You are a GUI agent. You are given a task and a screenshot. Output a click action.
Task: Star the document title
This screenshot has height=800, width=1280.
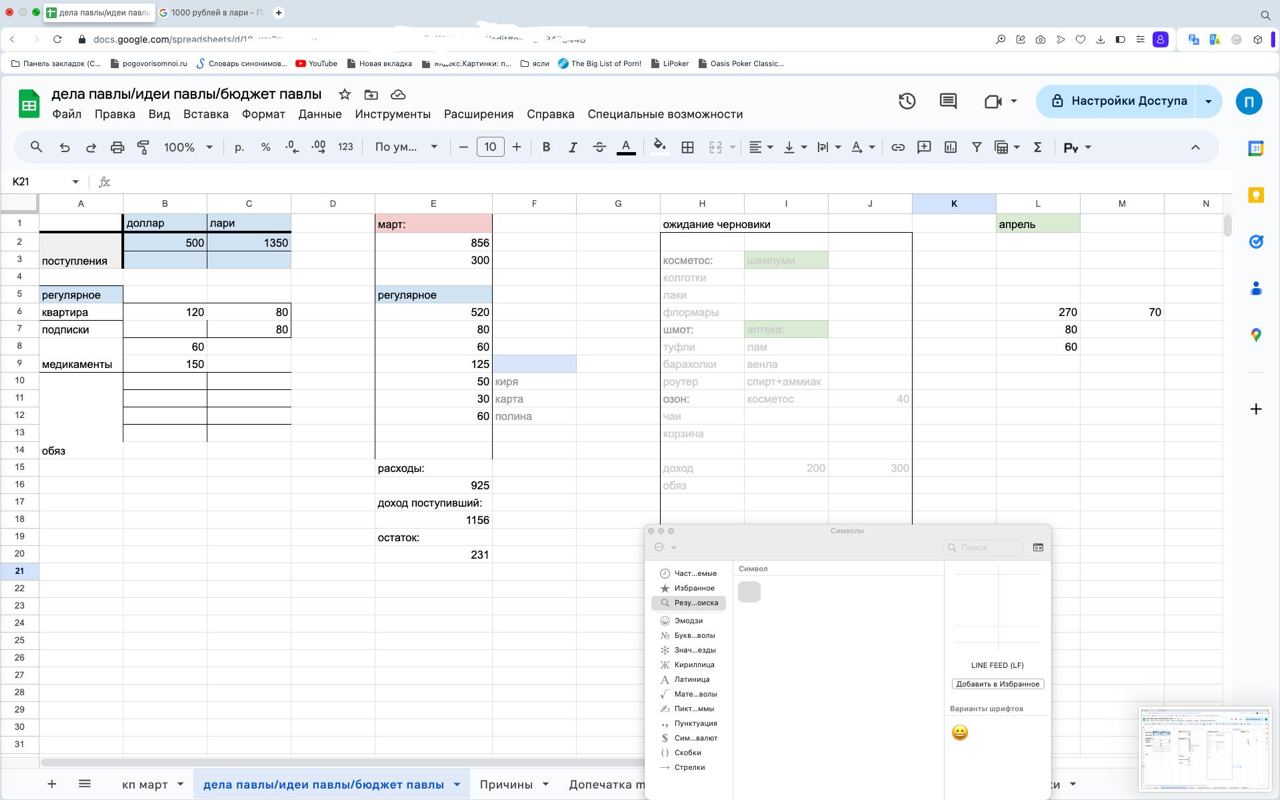345,94
